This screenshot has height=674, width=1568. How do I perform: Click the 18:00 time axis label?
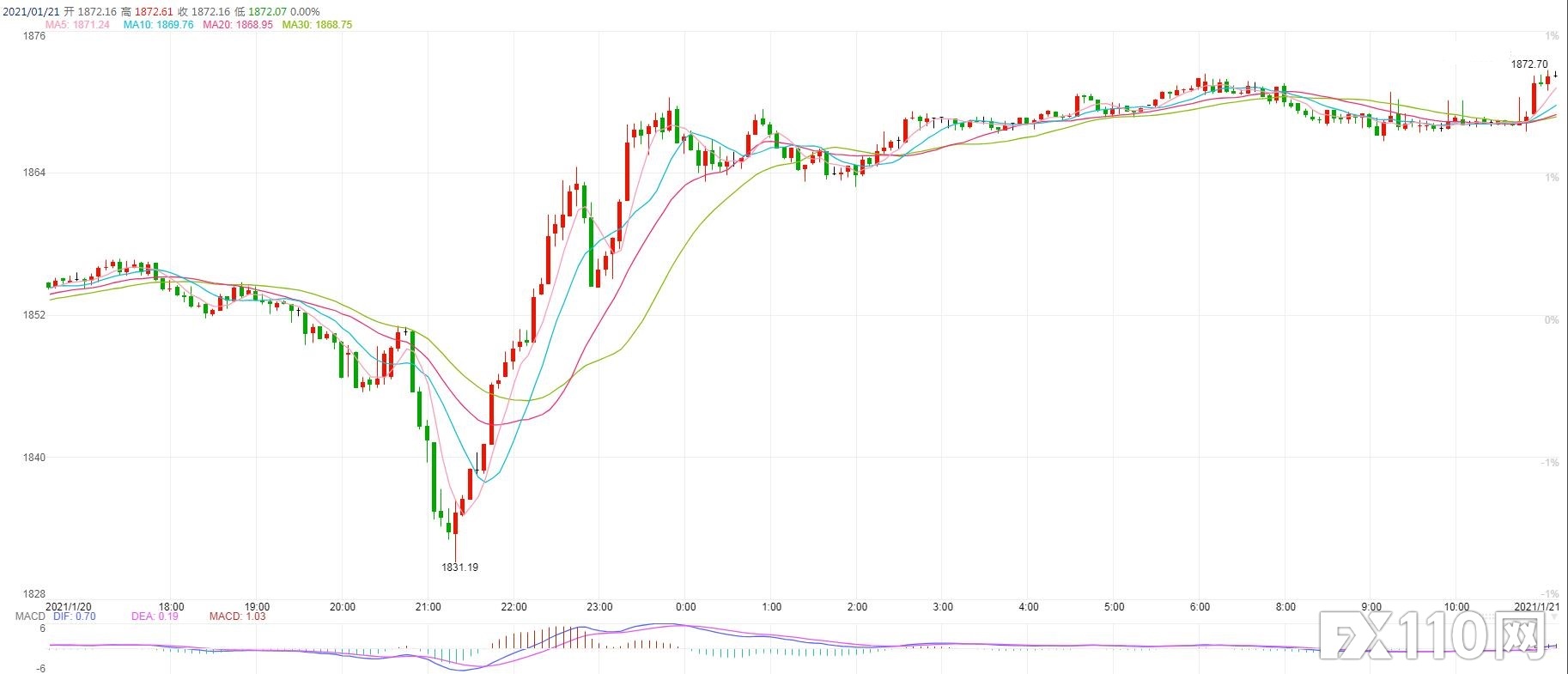point(171,607)
